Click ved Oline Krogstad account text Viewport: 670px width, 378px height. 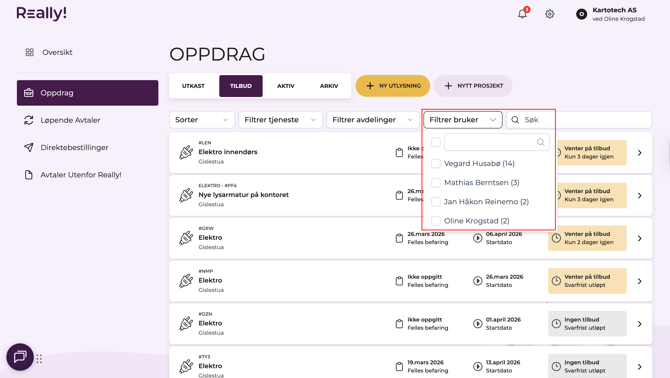pyautogui.click(x=618, y=19)
